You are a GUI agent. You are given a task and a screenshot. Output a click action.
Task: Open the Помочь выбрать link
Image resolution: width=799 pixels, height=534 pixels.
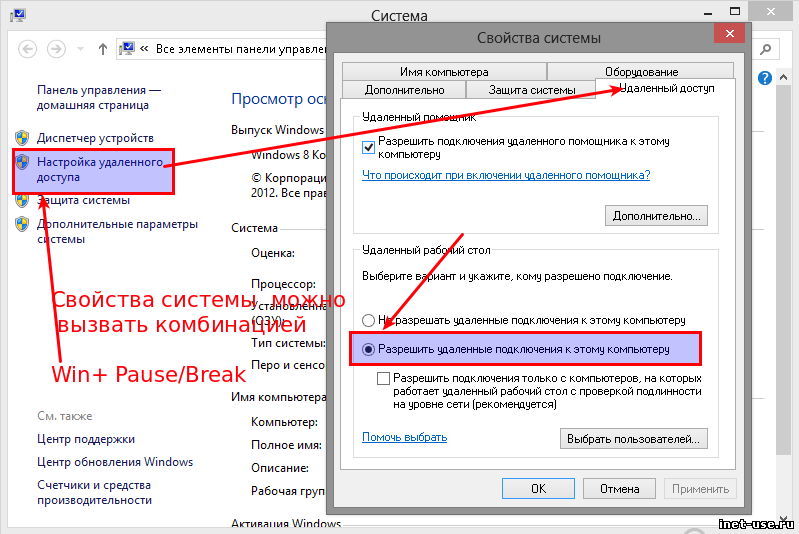[405, 437]
